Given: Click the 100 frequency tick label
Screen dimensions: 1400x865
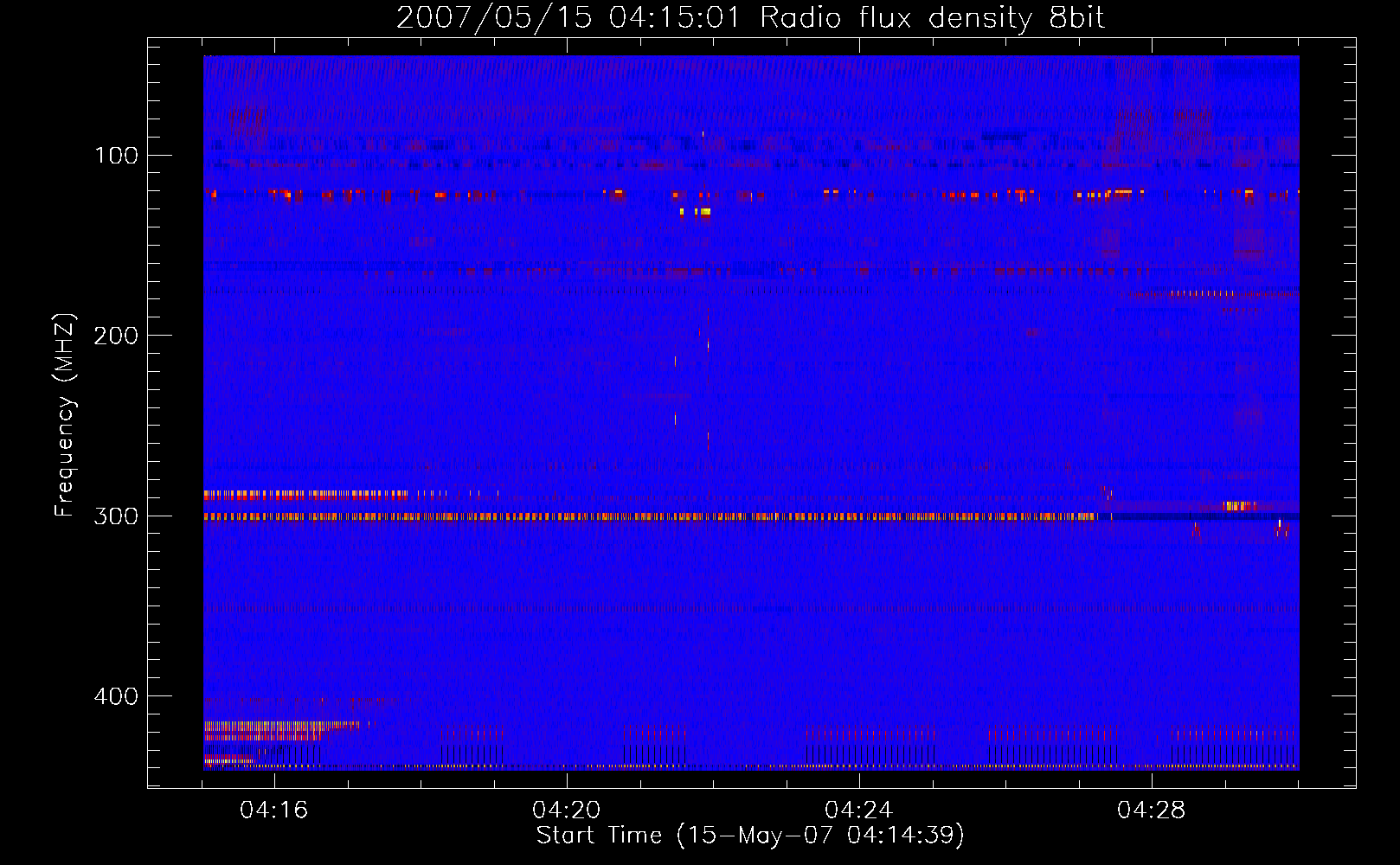Looking at the screenshot, I should [116, 156].
